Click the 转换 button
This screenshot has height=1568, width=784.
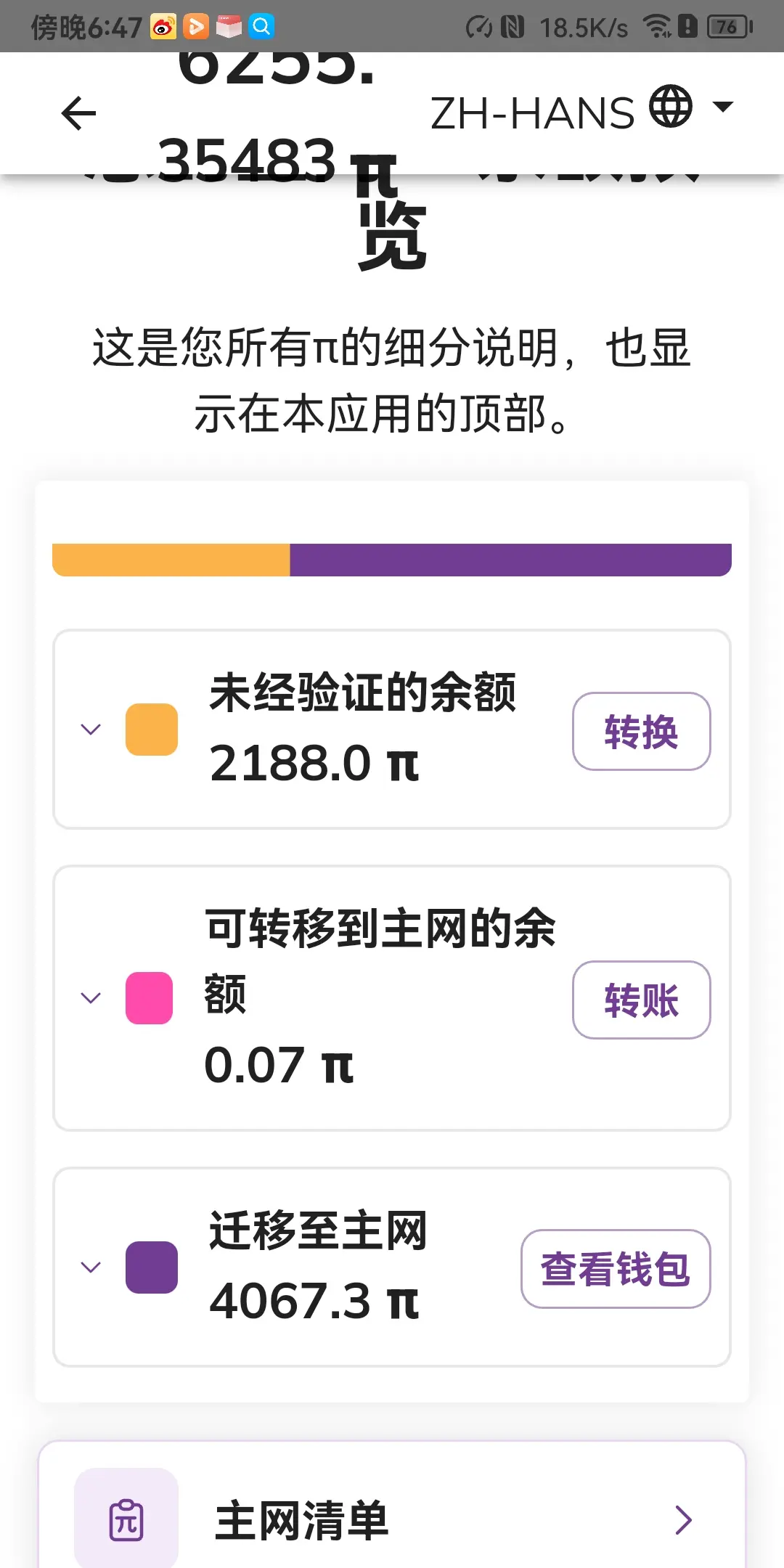pyautogui.click(x=641, y=731)
